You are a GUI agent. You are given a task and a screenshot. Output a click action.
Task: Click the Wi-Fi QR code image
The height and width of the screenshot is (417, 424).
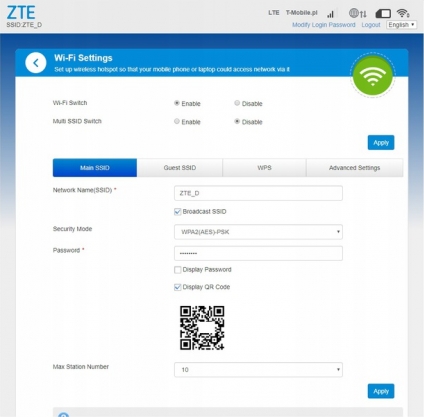pyautogui.click(x=202, y=328)
